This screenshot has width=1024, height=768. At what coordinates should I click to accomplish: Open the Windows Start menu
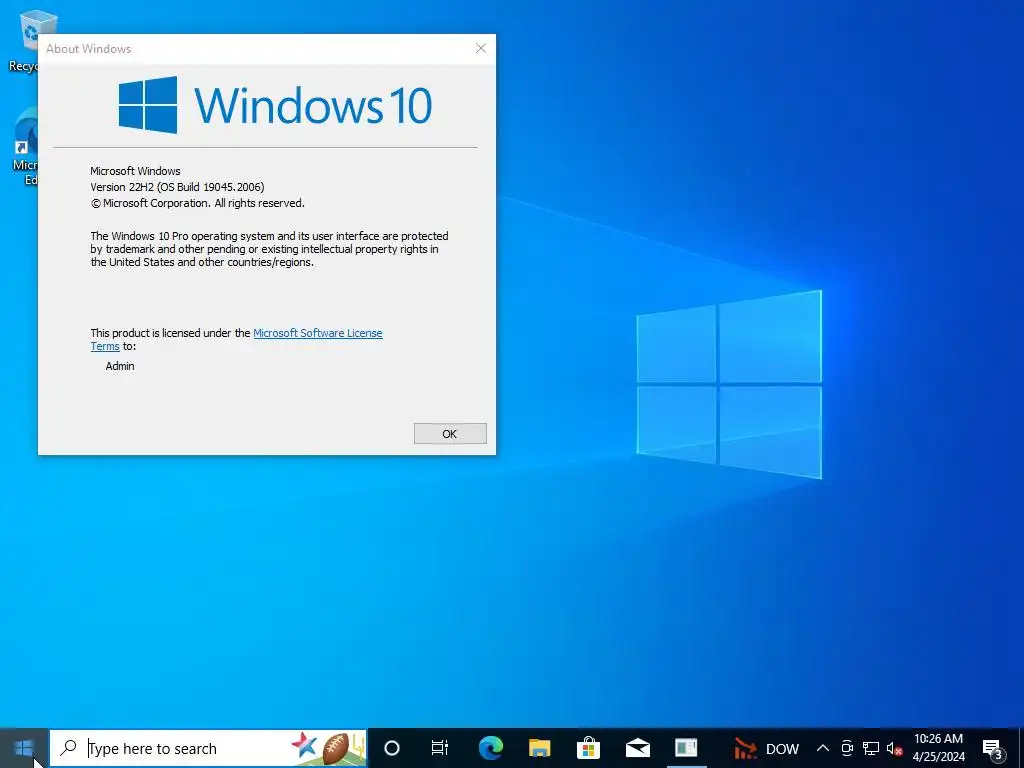24,748
